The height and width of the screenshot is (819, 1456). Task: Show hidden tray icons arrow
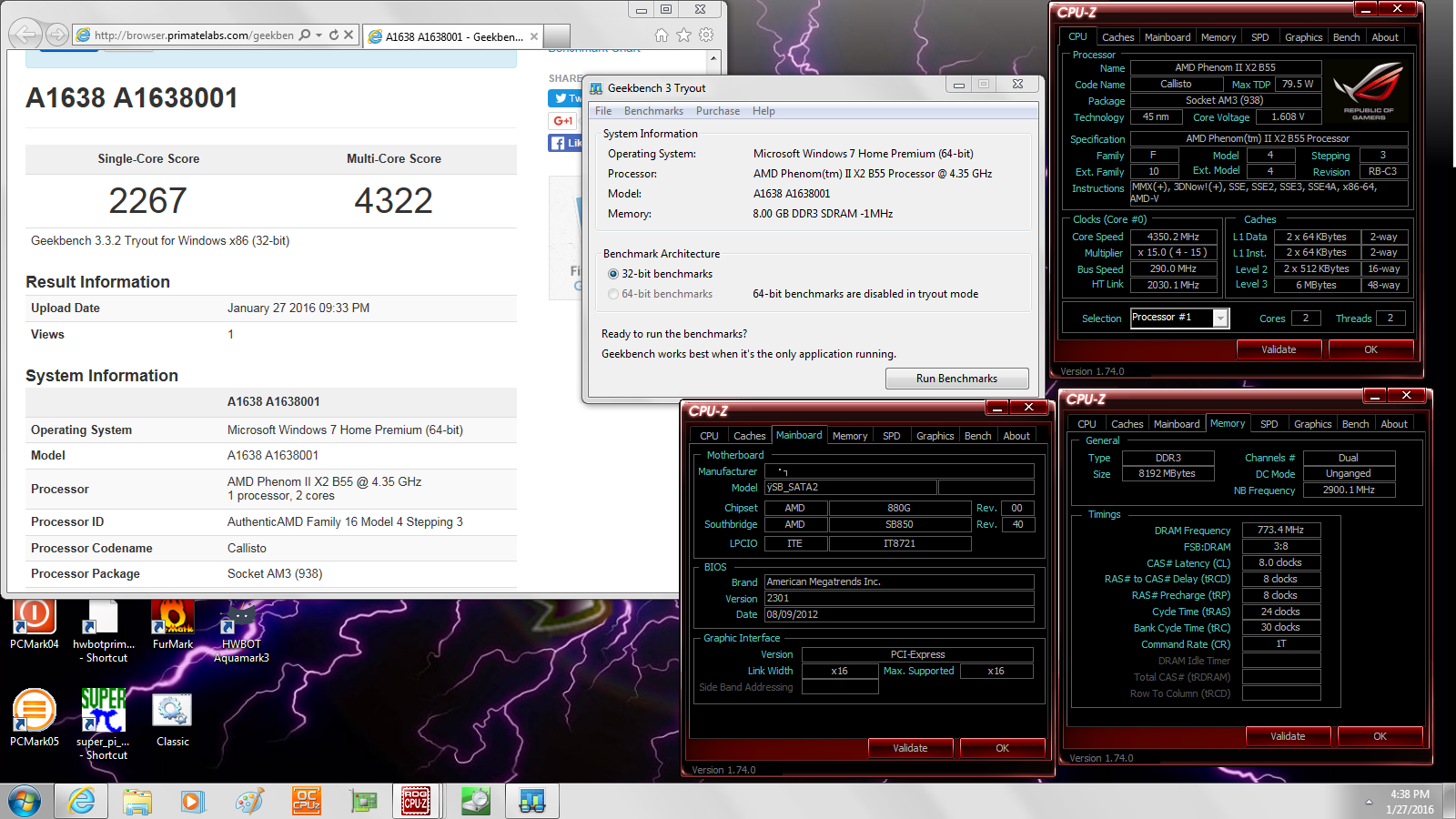(1369, 802)
